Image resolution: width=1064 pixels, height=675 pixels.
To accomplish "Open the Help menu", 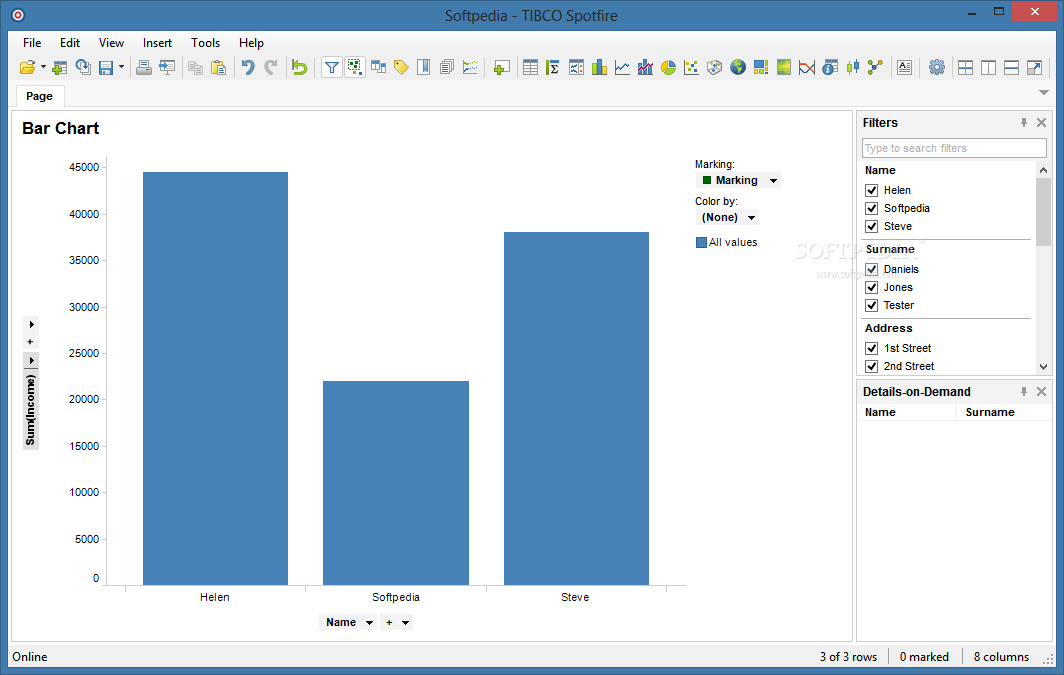I will [x=251, y=43].
